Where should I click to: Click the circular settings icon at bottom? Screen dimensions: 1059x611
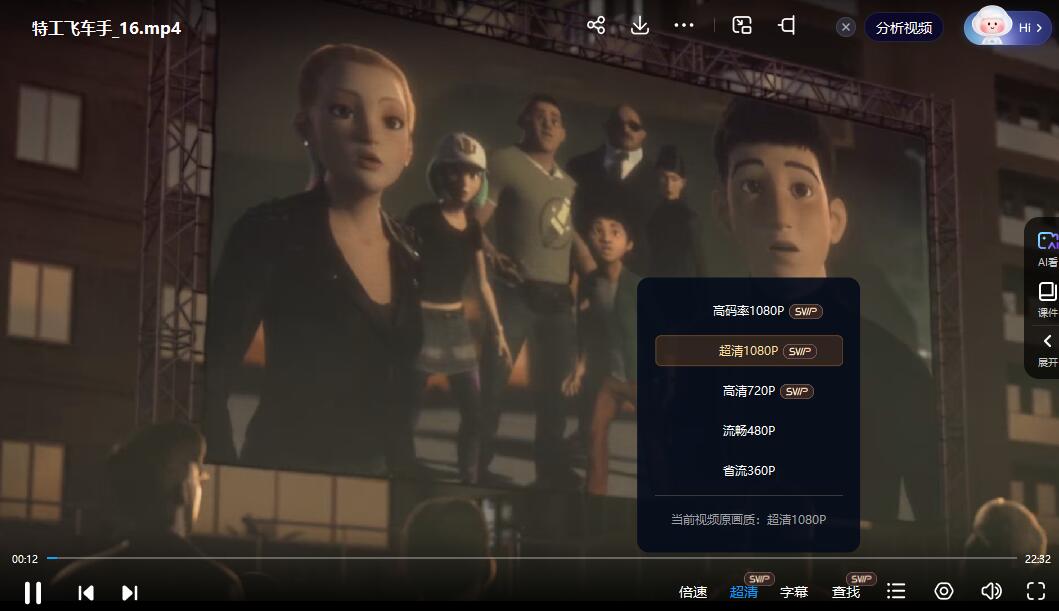[x=944, y=591]
